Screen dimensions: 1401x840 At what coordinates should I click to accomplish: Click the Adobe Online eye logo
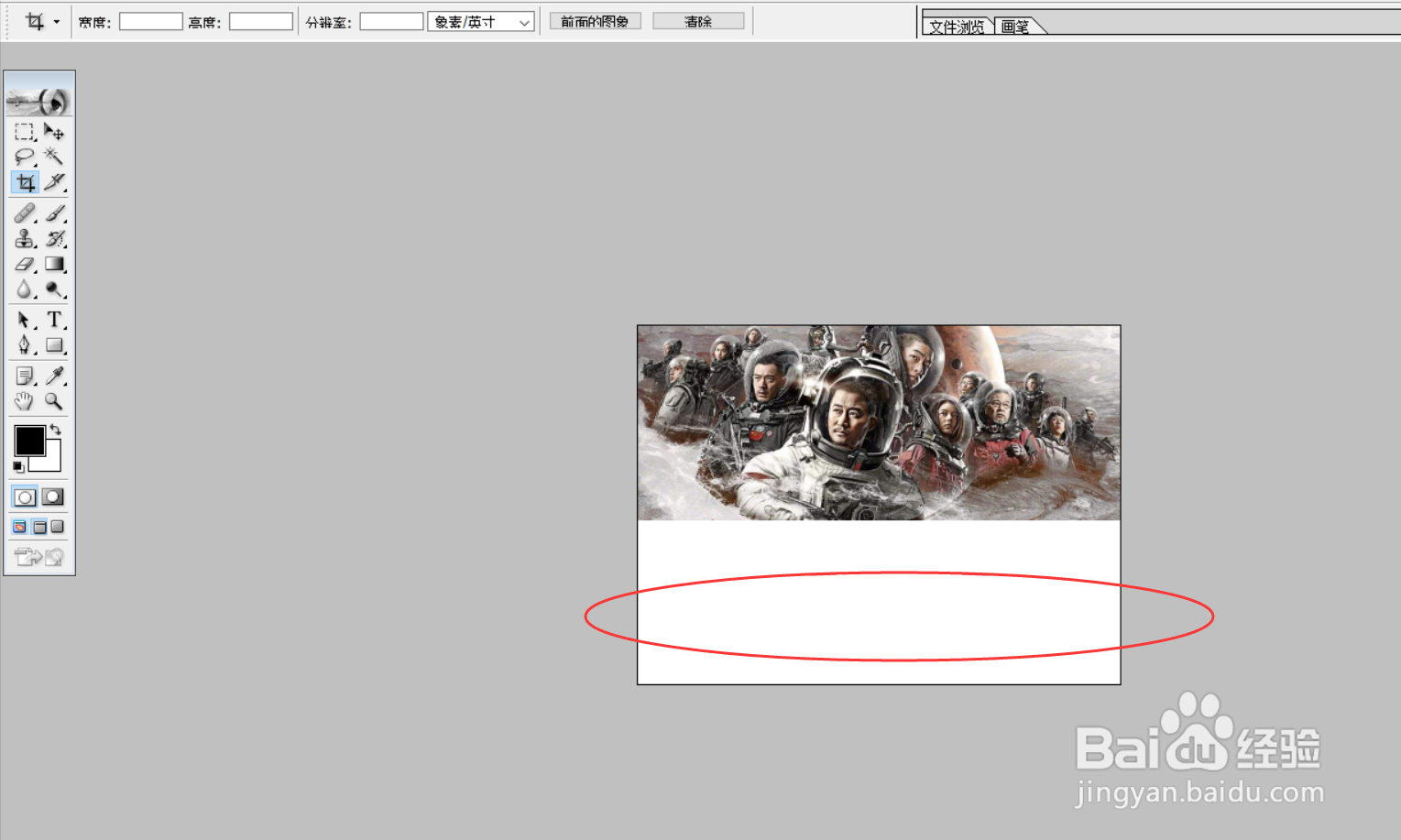(x=38, y=100)
